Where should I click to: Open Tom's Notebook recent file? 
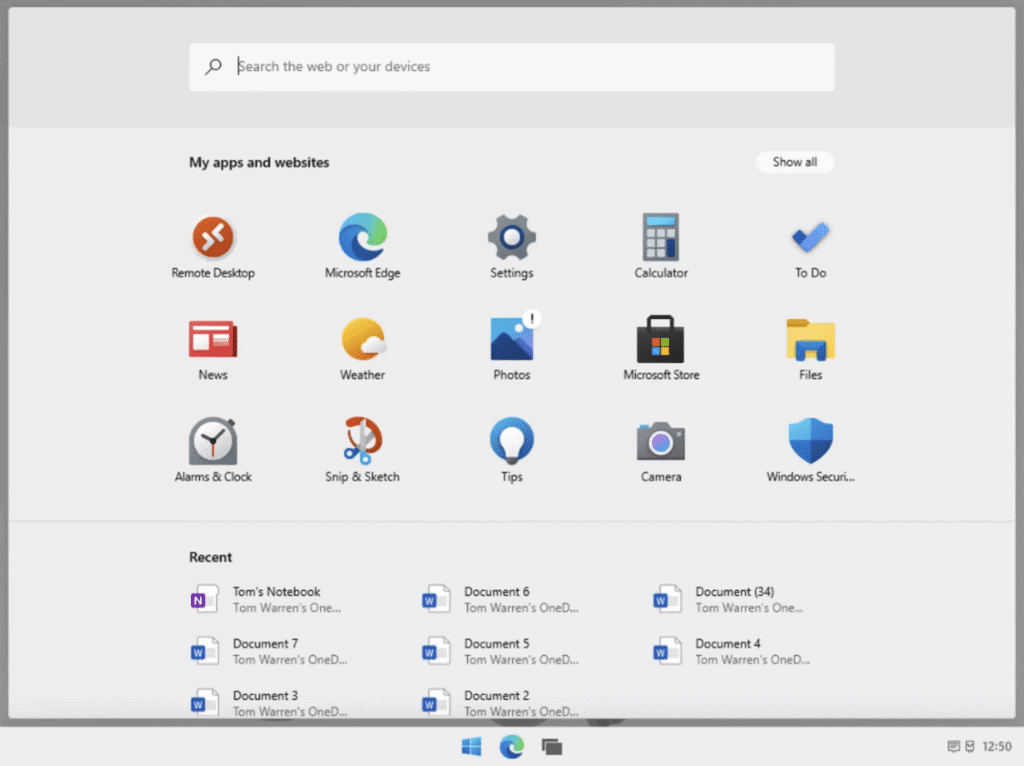266,599
